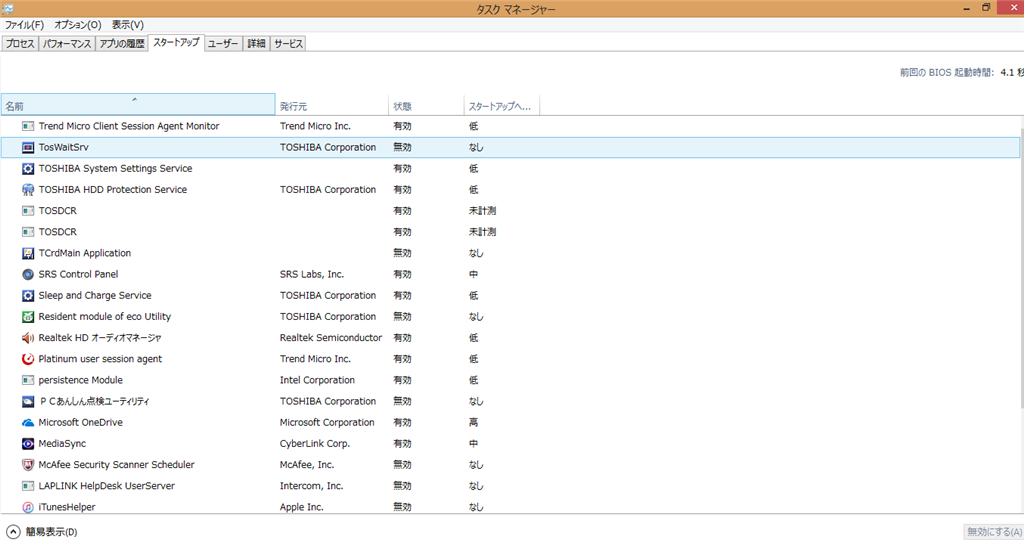1024x545 pixels.
Task: Select the SRS Control Panel name
Action: (x=78, y=274)
